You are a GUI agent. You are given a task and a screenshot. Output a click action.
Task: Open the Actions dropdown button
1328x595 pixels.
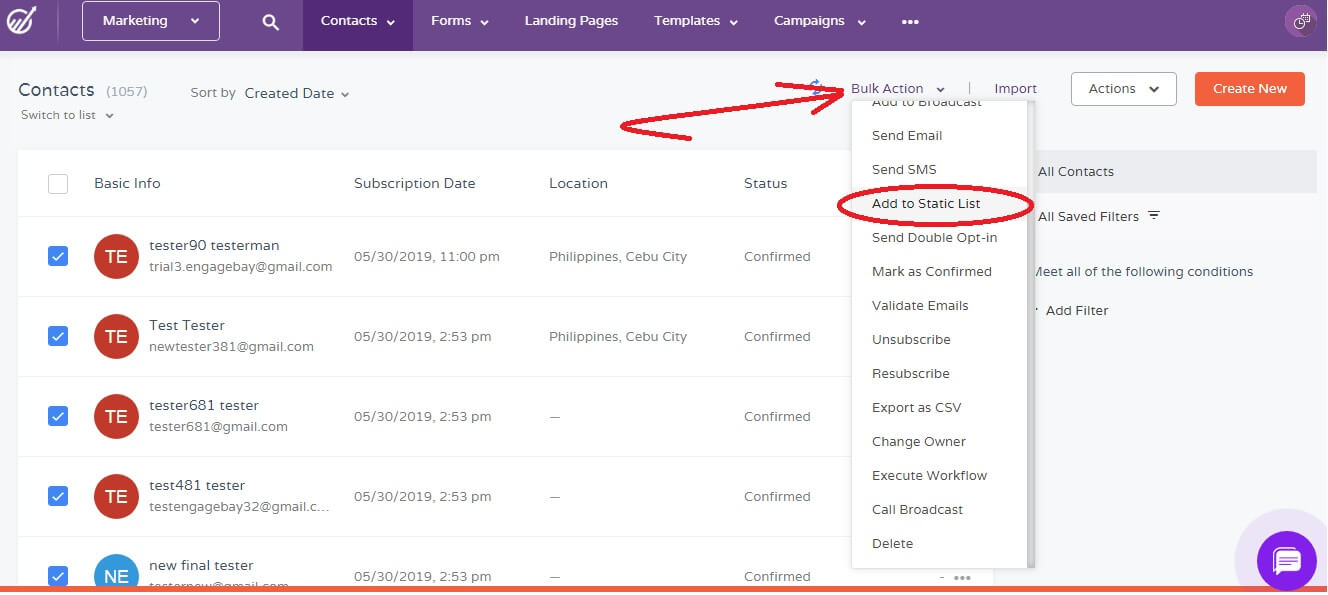(1124, 89)
